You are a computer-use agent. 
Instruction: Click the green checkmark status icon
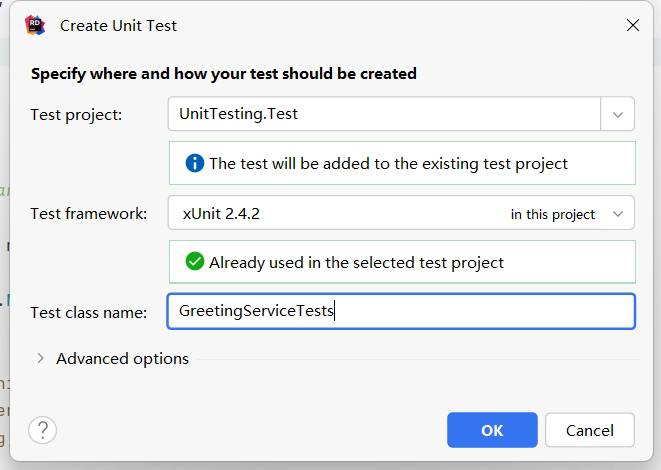[194, 261]
